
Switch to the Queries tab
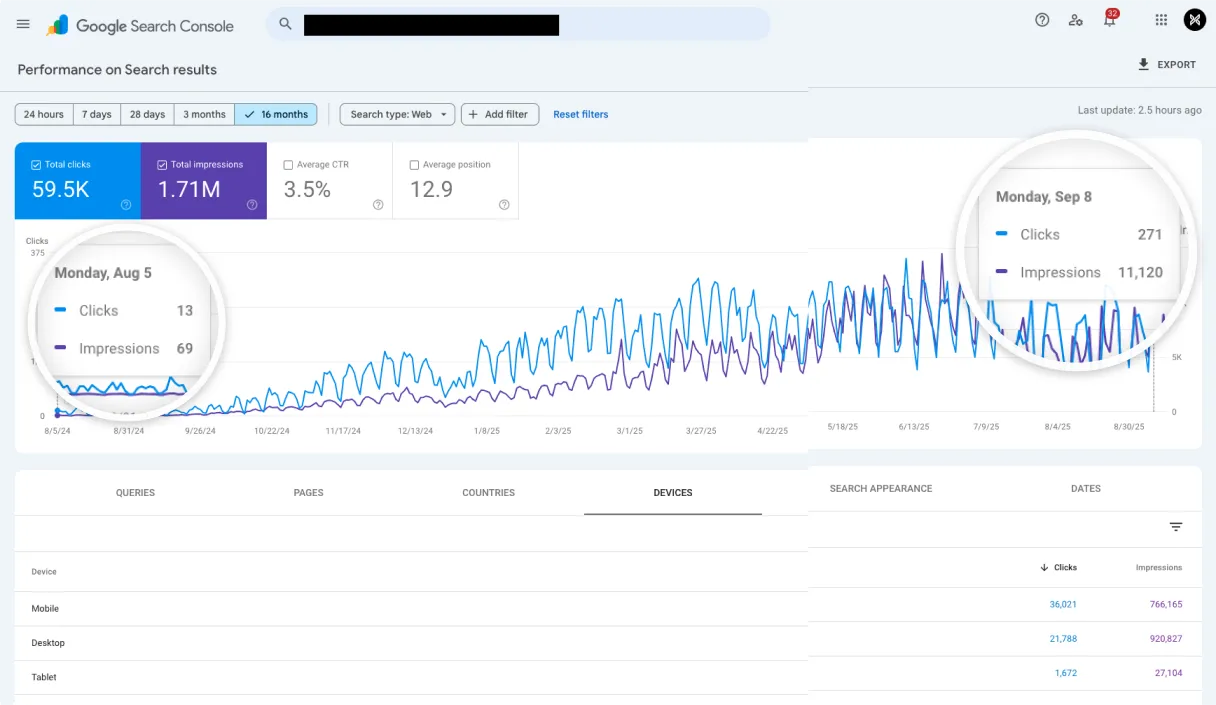pos(135,493)
